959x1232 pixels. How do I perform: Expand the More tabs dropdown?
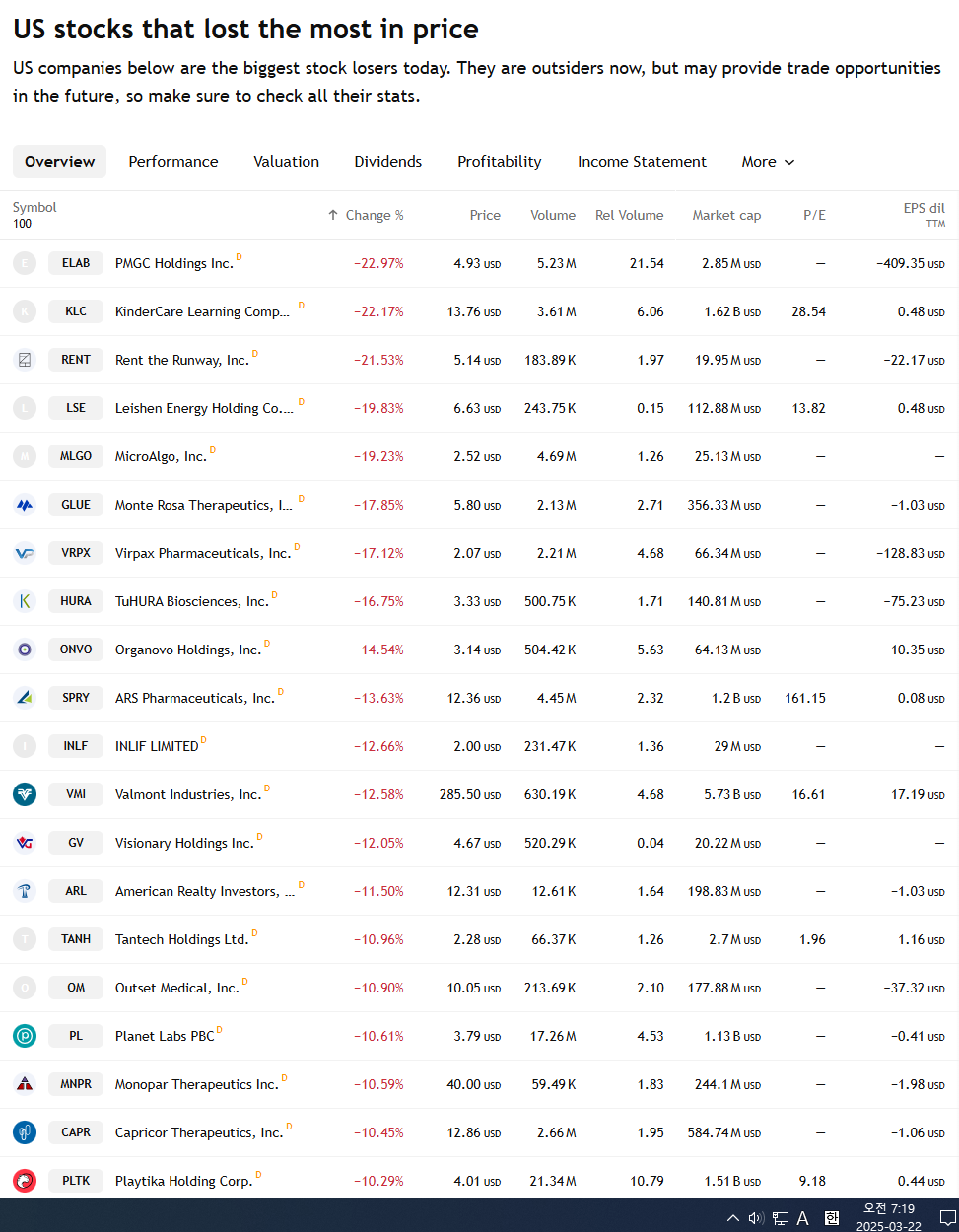click(x=768, y=162)
